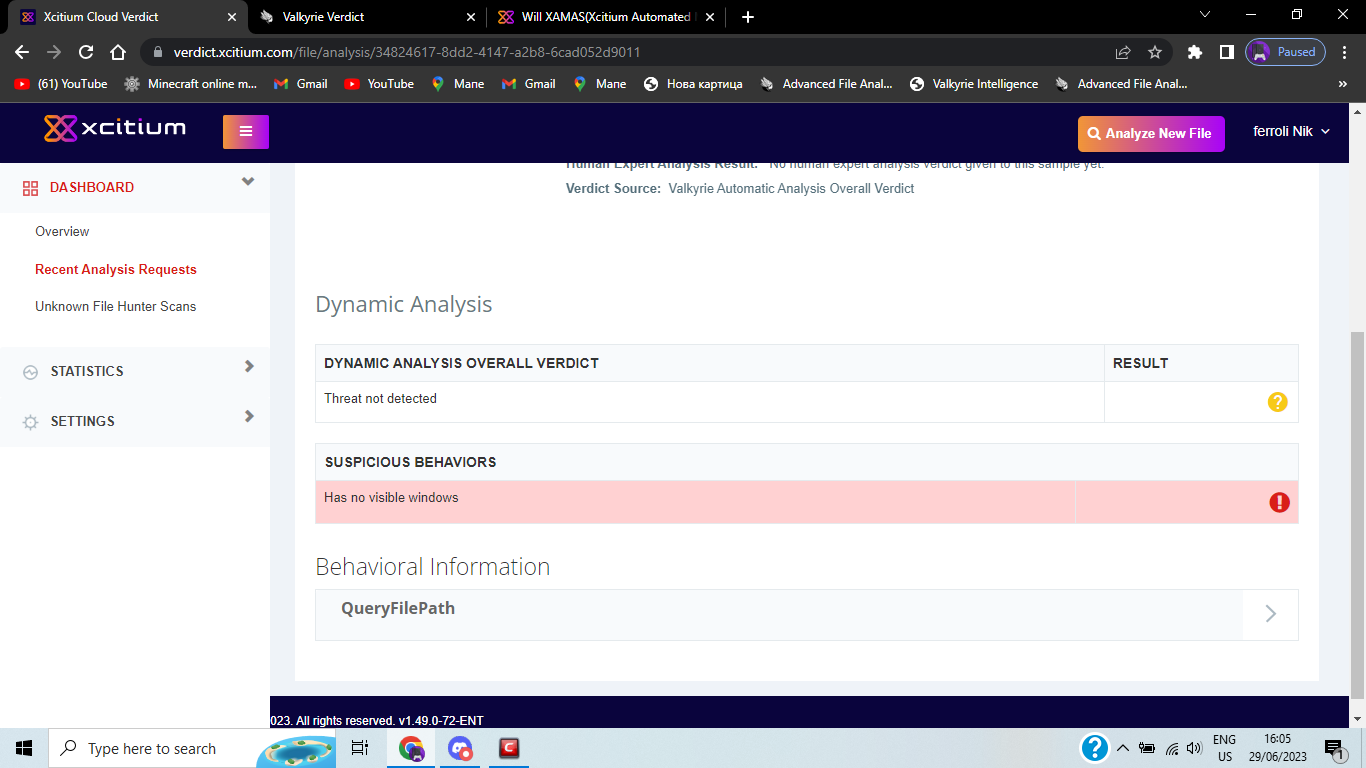The width and height of the screenshot is (1366, 768).
Task: Open the Chrome taskbar icon
Action: (x=411, y=748)
